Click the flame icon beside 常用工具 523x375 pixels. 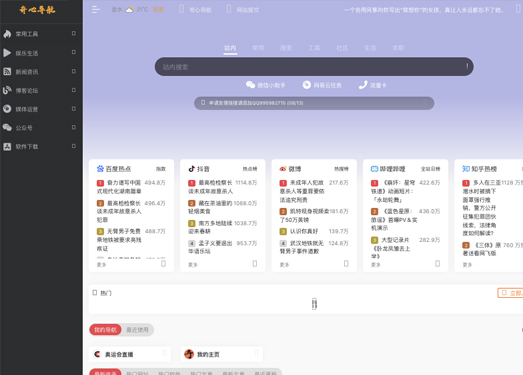pyautogui.click(x=7, y=34)
